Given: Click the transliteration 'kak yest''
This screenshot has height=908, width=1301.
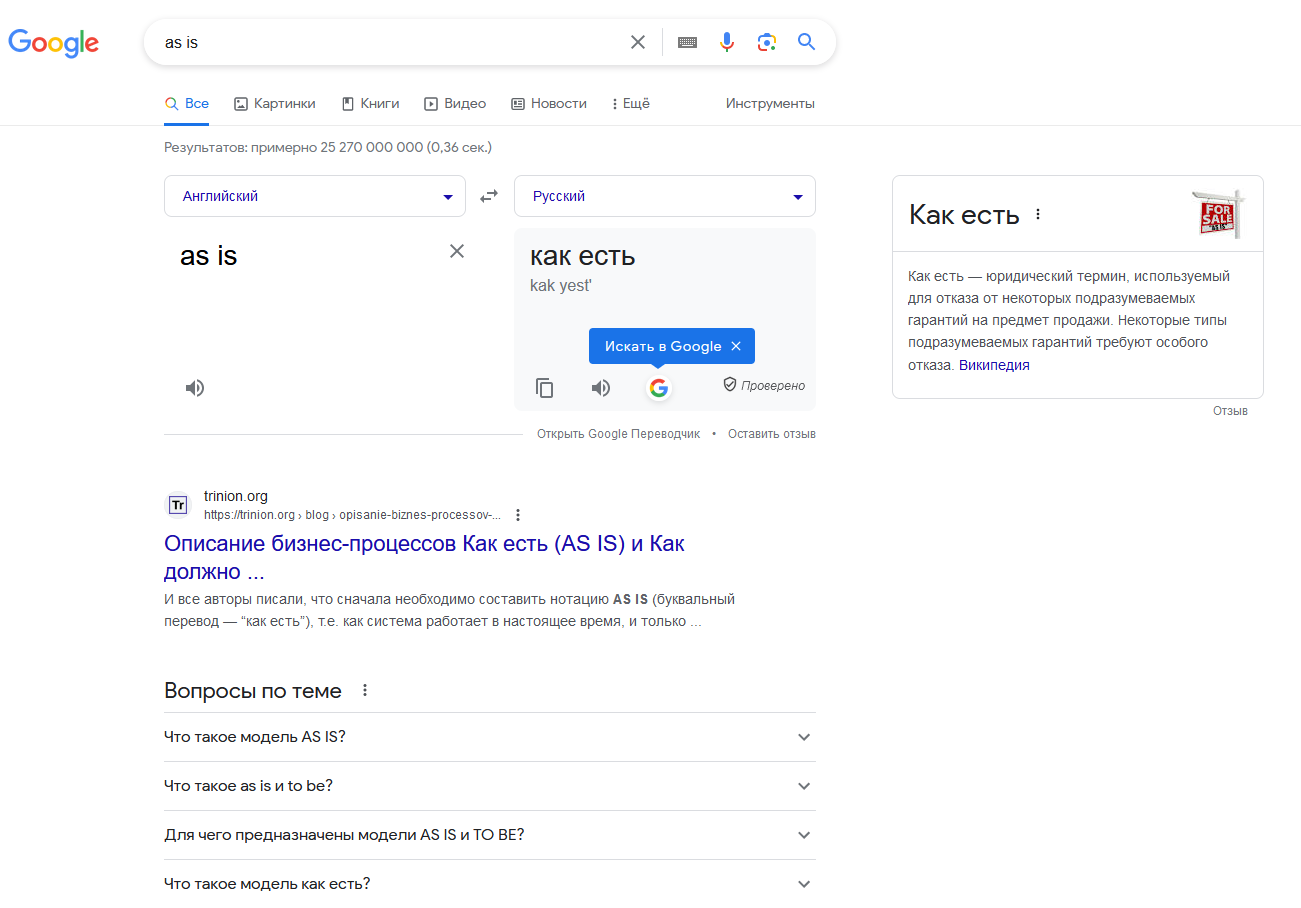Looking at the screenshot, I should coord(561,286).
